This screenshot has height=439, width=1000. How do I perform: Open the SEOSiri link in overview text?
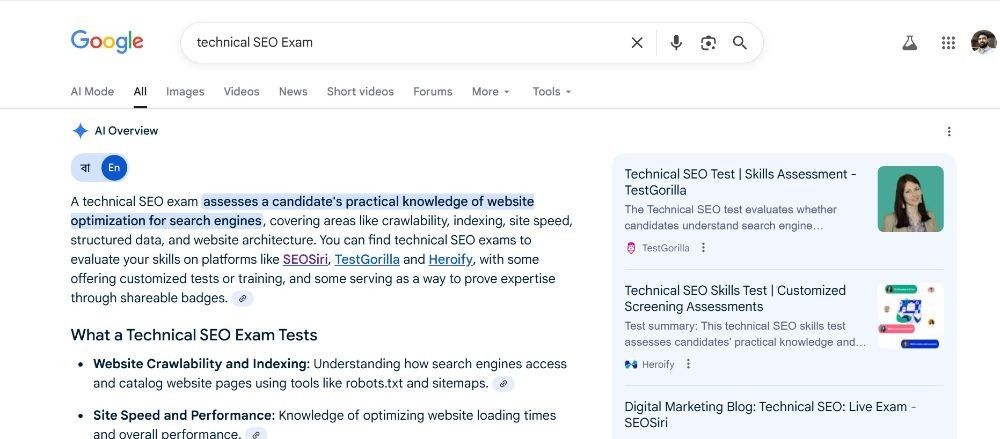point(305,260)
